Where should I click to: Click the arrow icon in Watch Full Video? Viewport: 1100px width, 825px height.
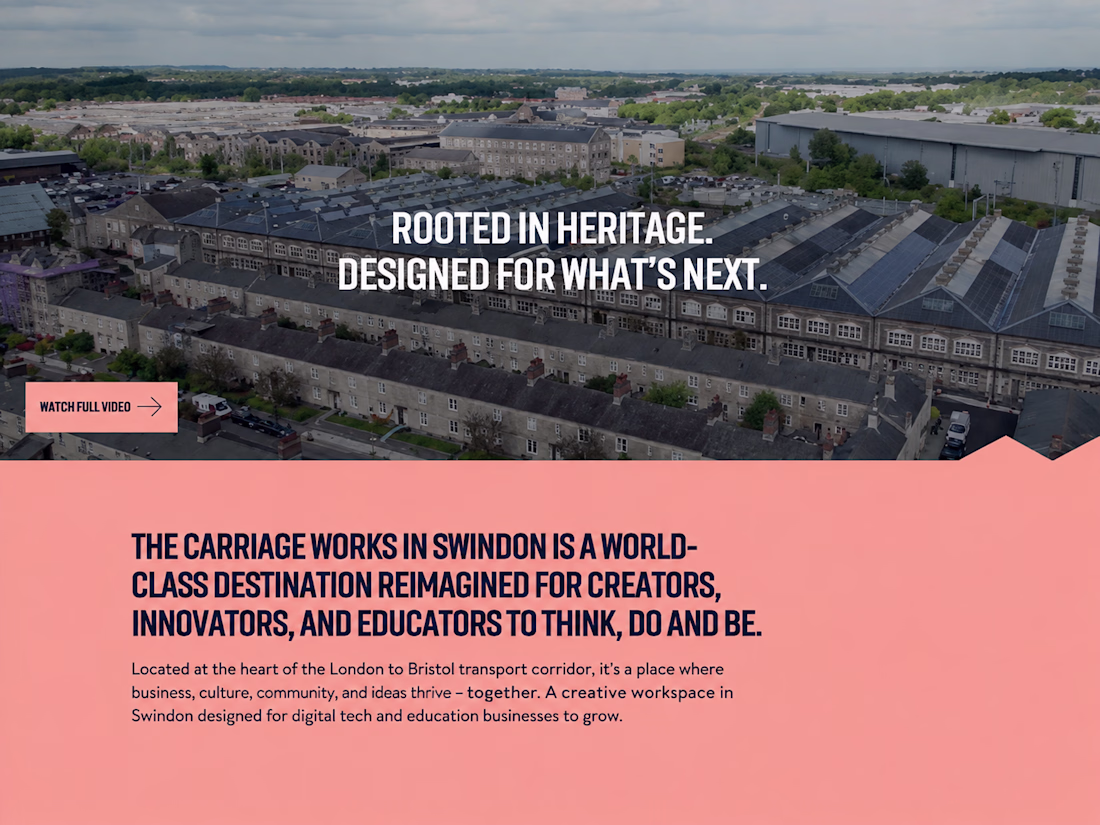click(x=149, y=407)
